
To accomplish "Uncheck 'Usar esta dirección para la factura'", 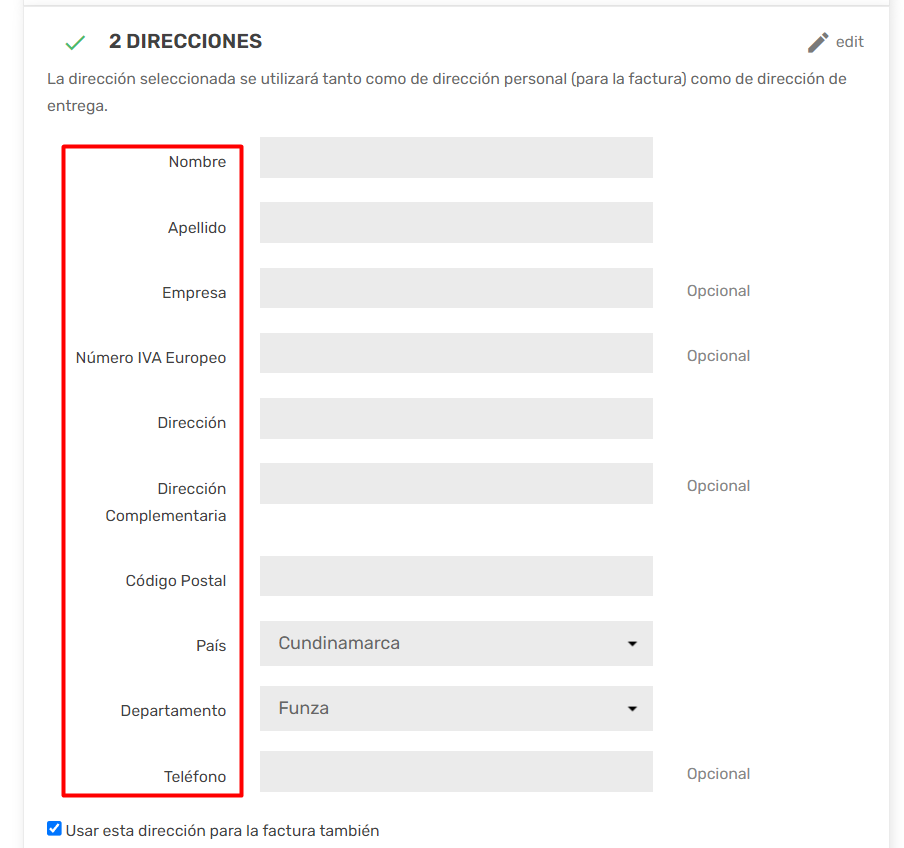I will (54, 829).
